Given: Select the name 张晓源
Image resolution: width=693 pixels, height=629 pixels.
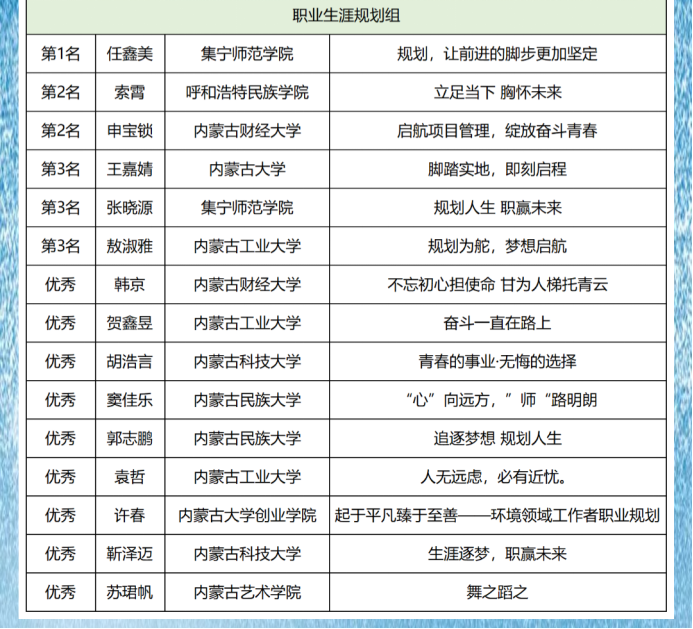Looking at the screenshot, I should point(130,208).
